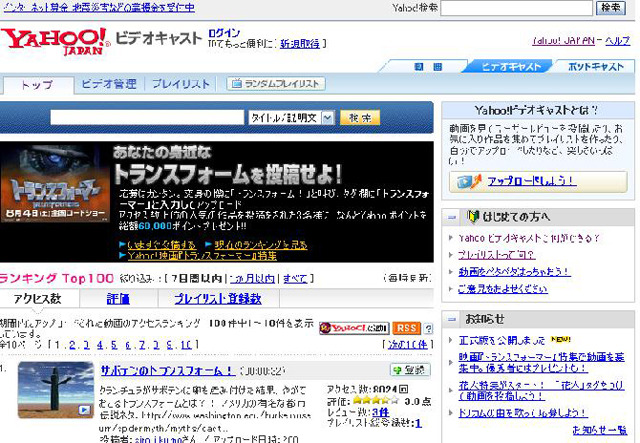Image resolution: width=640 pixels, height=443 pixels.
Task: Click the uploader name link
Action: (x=158, y=439)
